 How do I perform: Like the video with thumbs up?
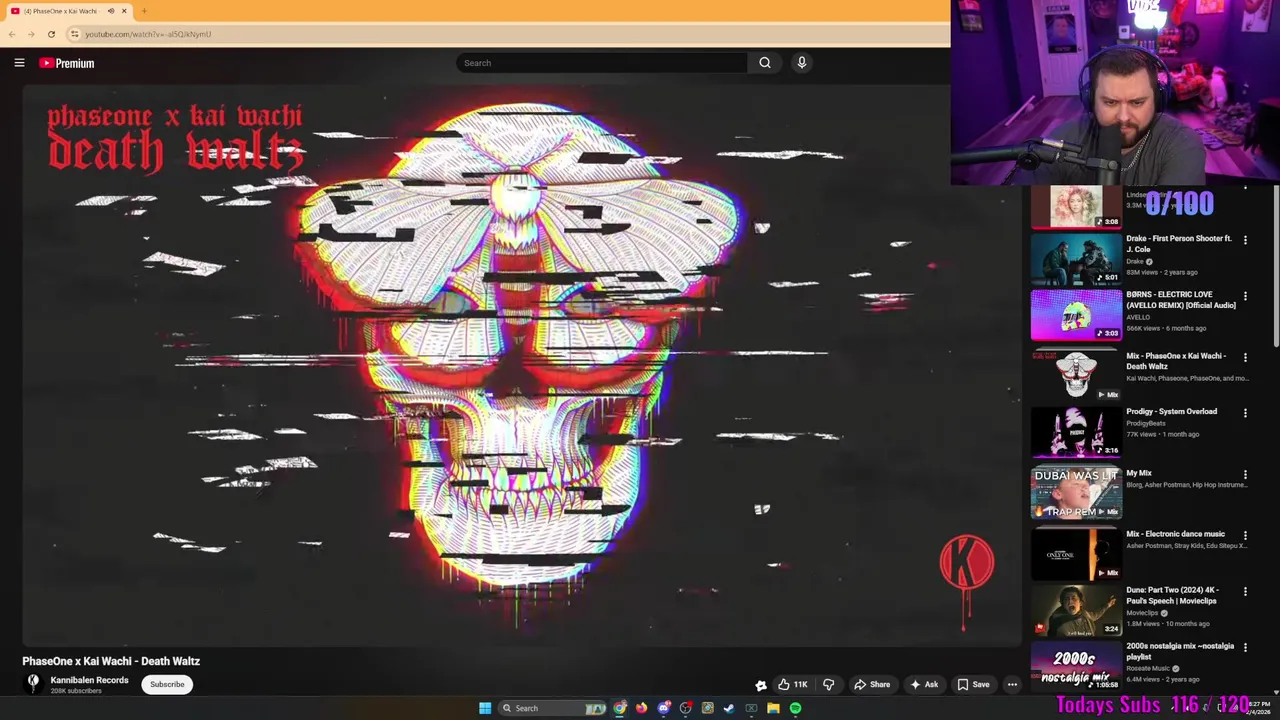coord(793,685)
